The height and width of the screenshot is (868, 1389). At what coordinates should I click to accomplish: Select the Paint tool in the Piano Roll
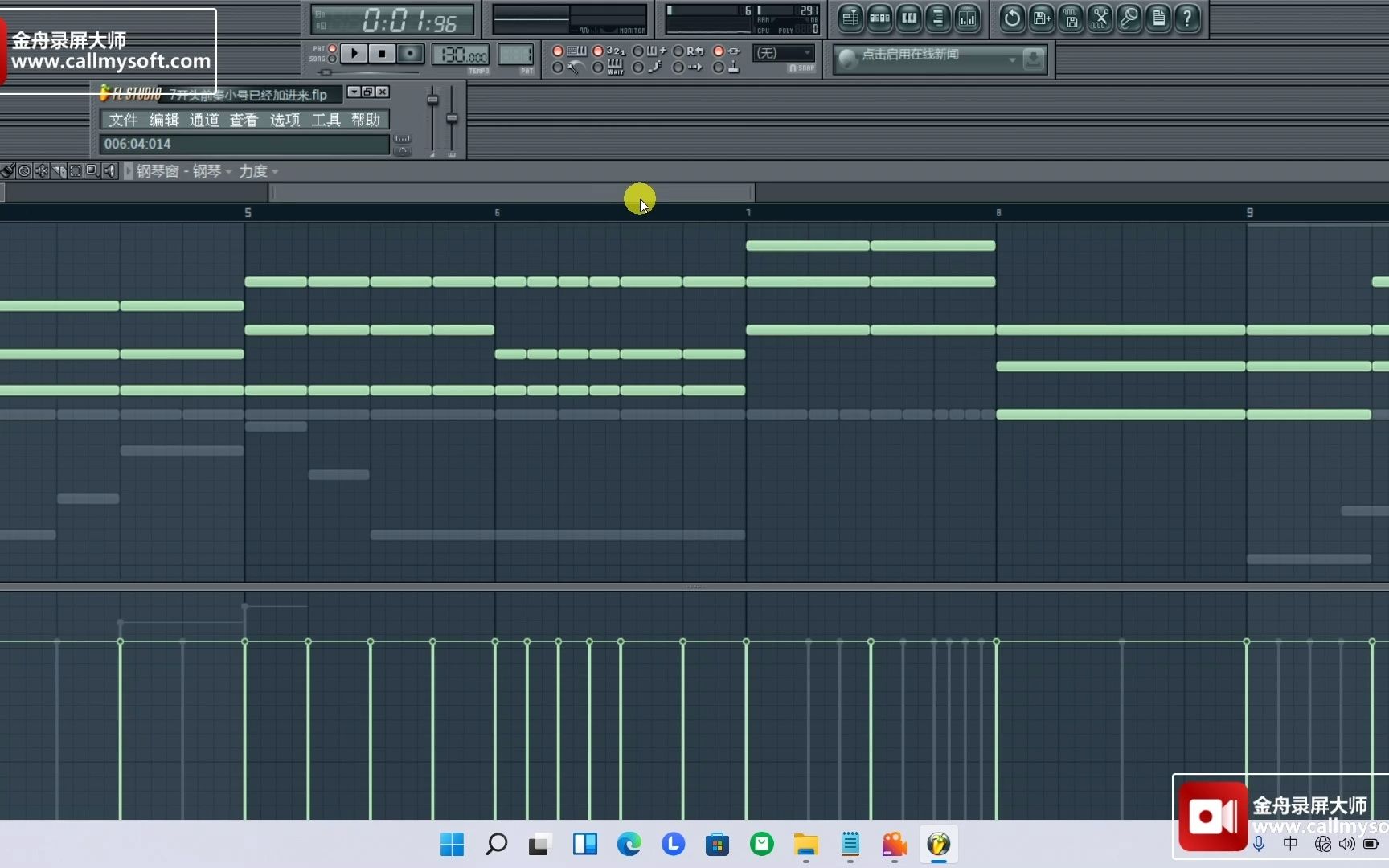[x=8, y=171]
